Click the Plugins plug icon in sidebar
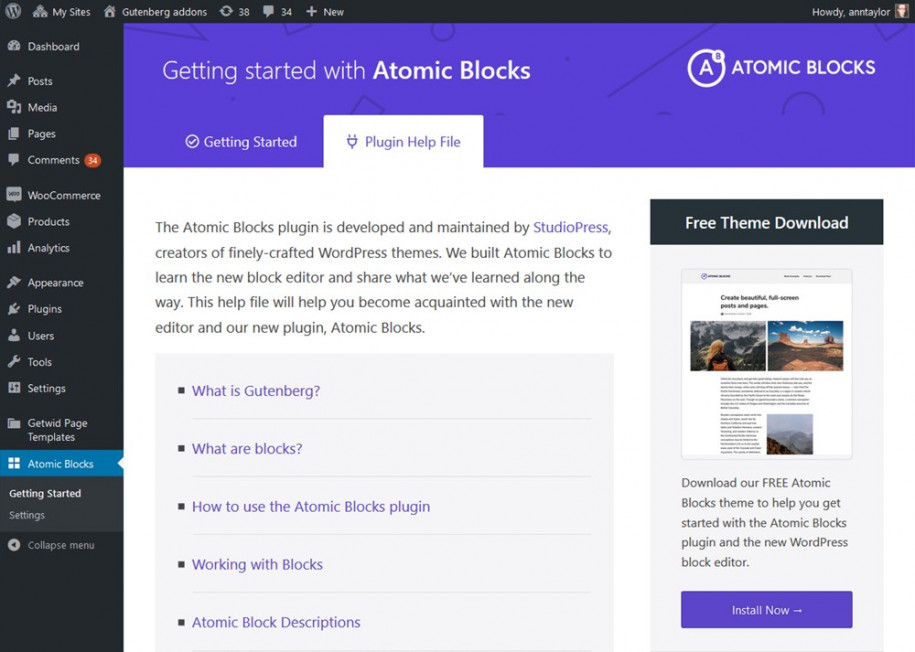The image size is (915, 652). [16, 309]
